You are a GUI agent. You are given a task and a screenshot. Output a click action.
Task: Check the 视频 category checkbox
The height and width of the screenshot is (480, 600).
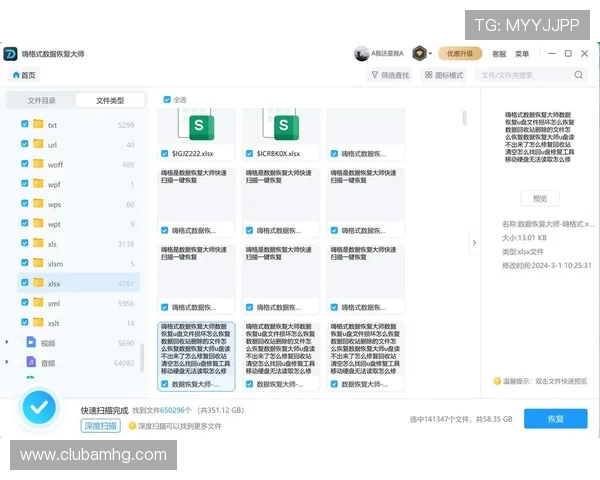(x=18, y=342)
